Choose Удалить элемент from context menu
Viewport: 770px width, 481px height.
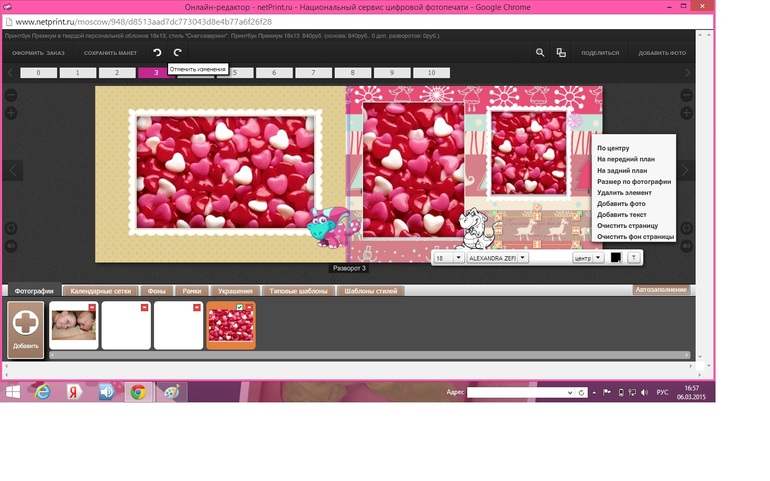click(x=624, y=193)
